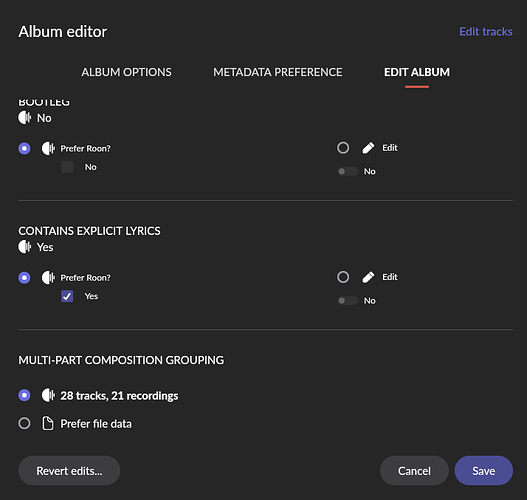The width and height of the screenshot is (527, 500).
Task: Toggle the explicit lyrics edit switch set to No
Action: tap(348, 300)
